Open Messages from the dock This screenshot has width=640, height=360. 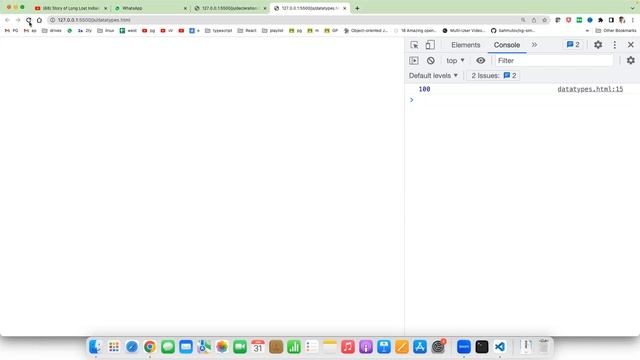click(x=168, y=347)
